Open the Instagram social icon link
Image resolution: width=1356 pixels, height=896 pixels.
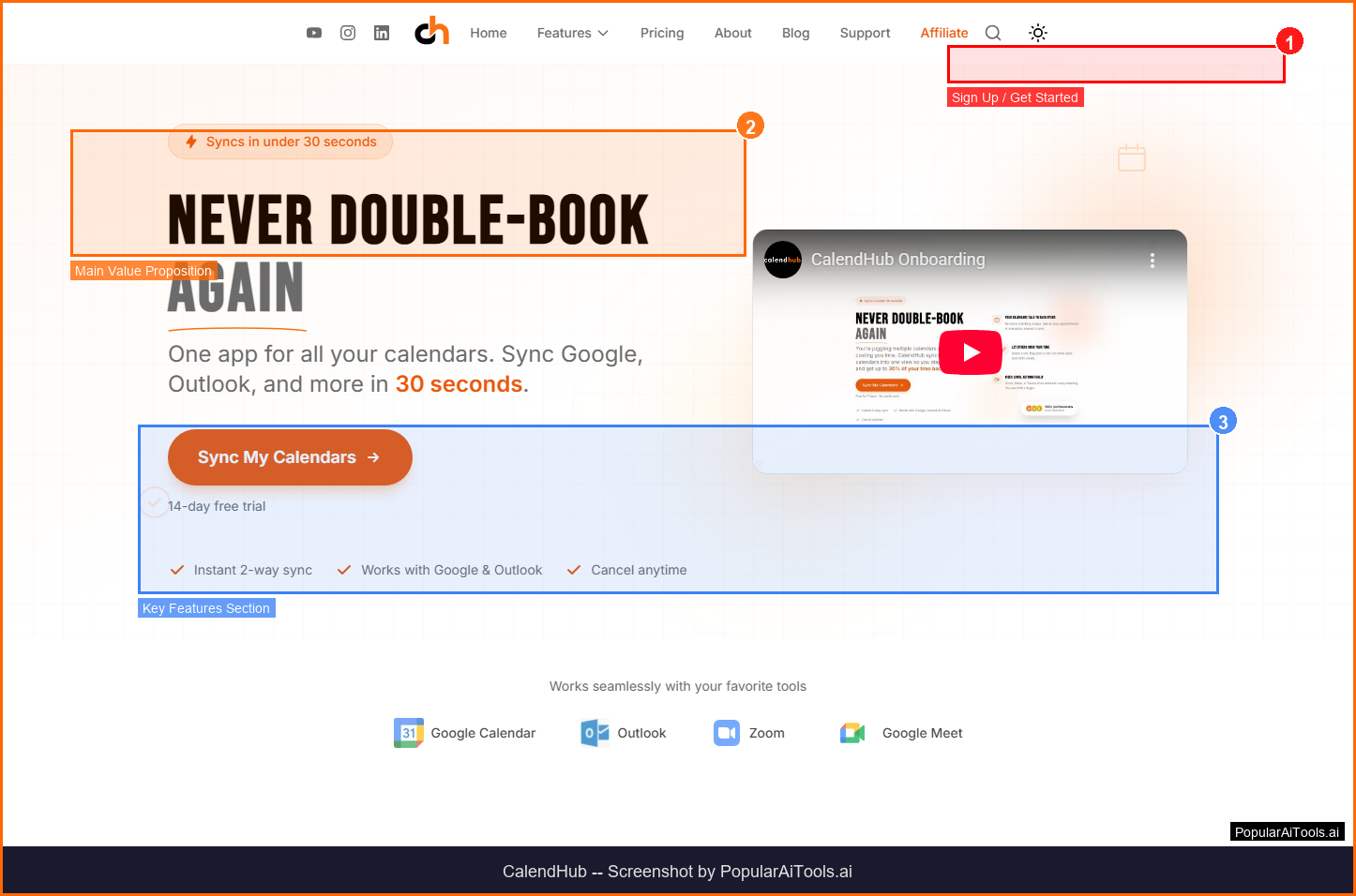point(348,33)
